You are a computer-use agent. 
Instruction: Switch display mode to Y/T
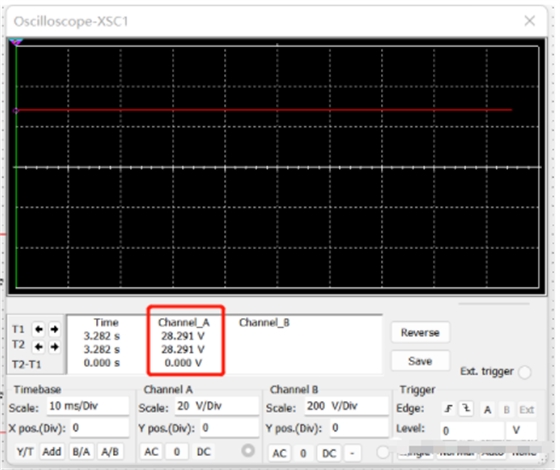(25, 452)
